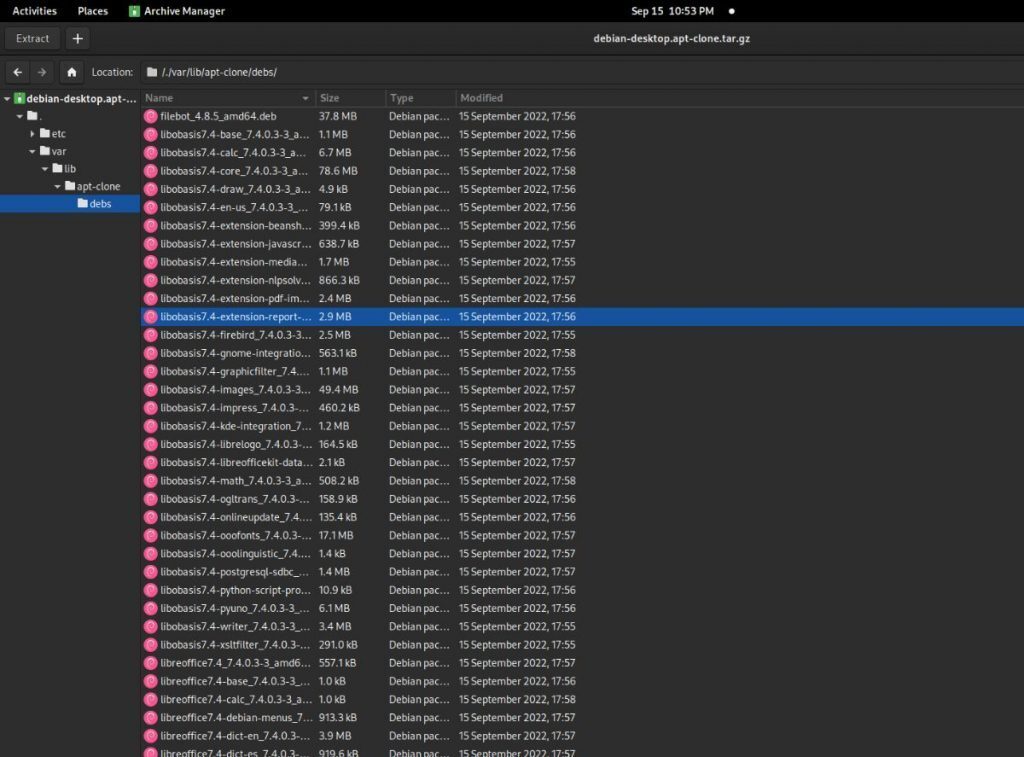1024x757 pixels.
Task: Click the sort arrow on the Name column
Action: 306,97
